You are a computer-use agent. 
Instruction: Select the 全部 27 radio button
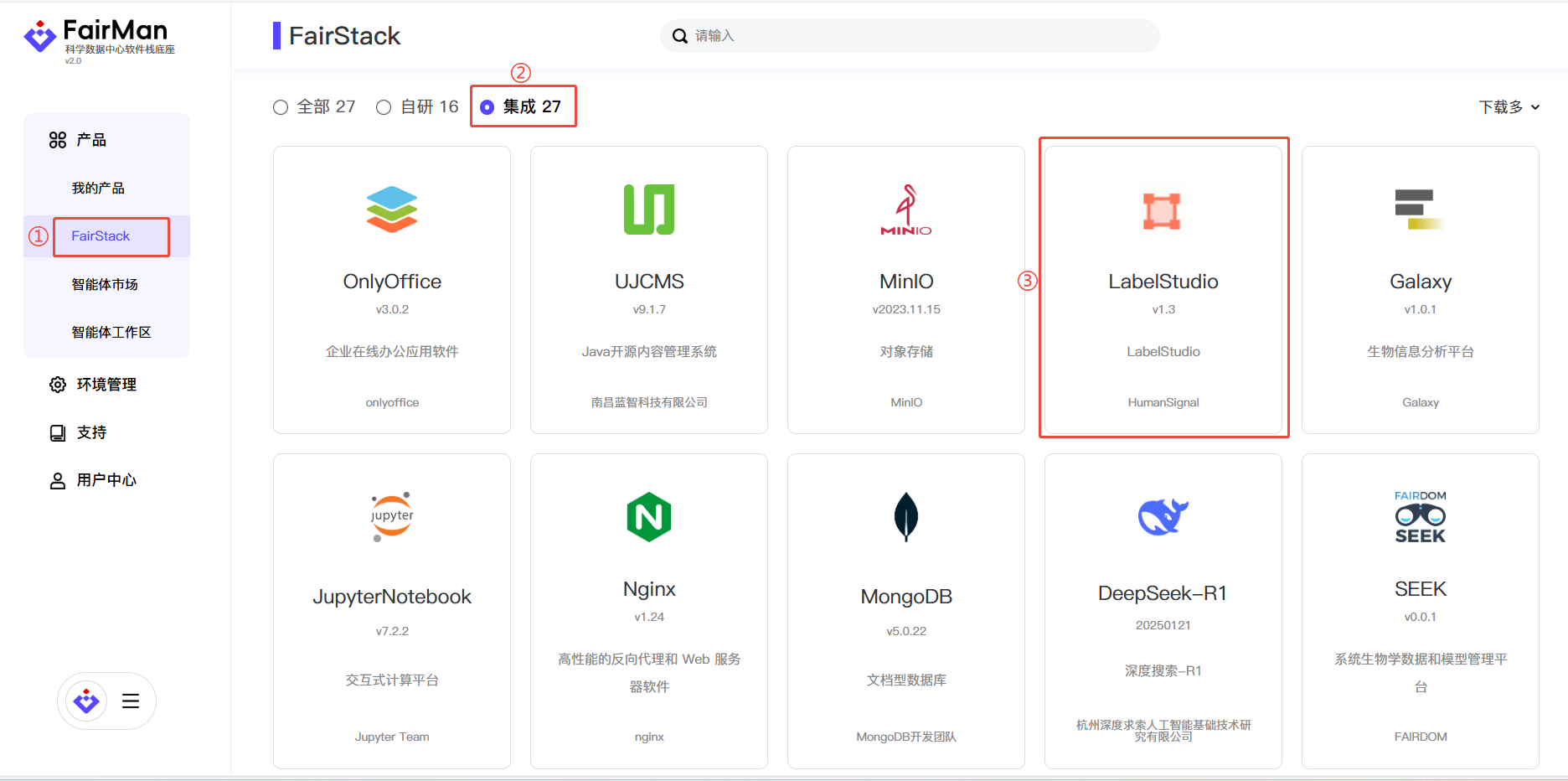point(281,107)
